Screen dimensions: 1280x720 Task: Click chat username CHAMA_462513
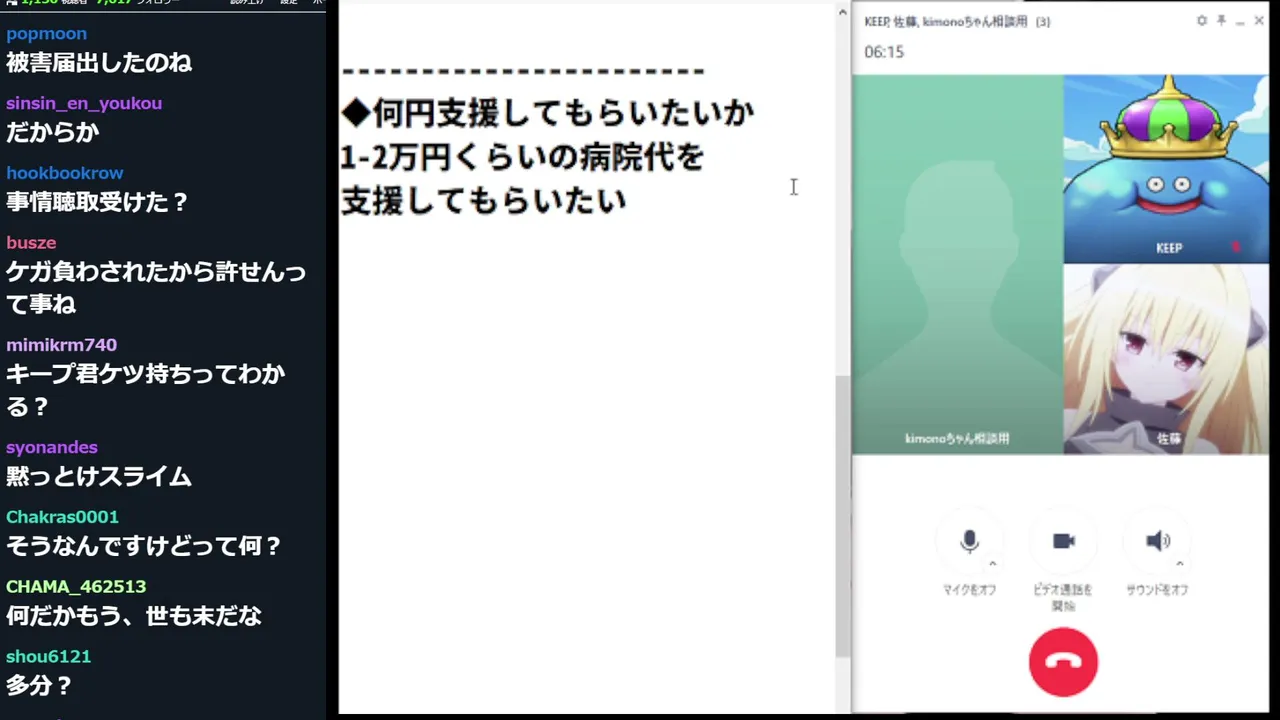click(76, 587)
